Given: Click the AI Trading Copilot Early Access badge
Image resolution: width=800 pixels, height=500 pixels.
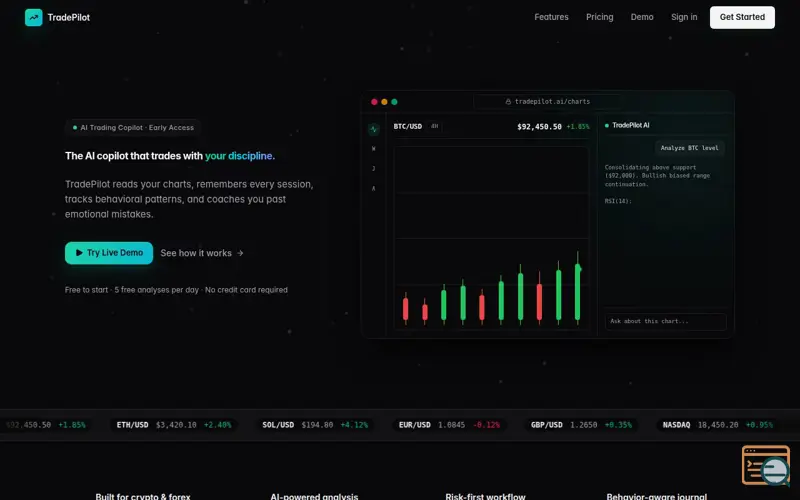Looking at the screenshot, I should (x=133, y=128).
